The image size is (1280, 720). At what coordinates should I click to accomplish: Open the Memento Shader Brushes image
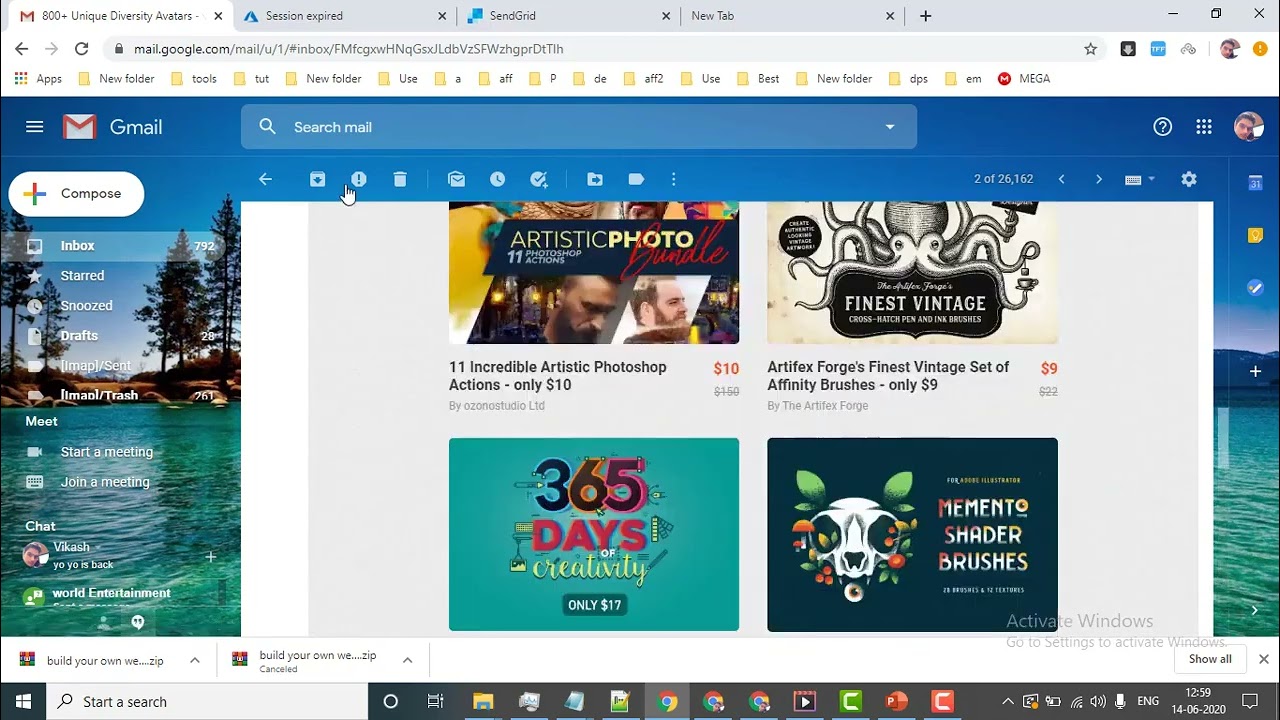coord(912,535)
